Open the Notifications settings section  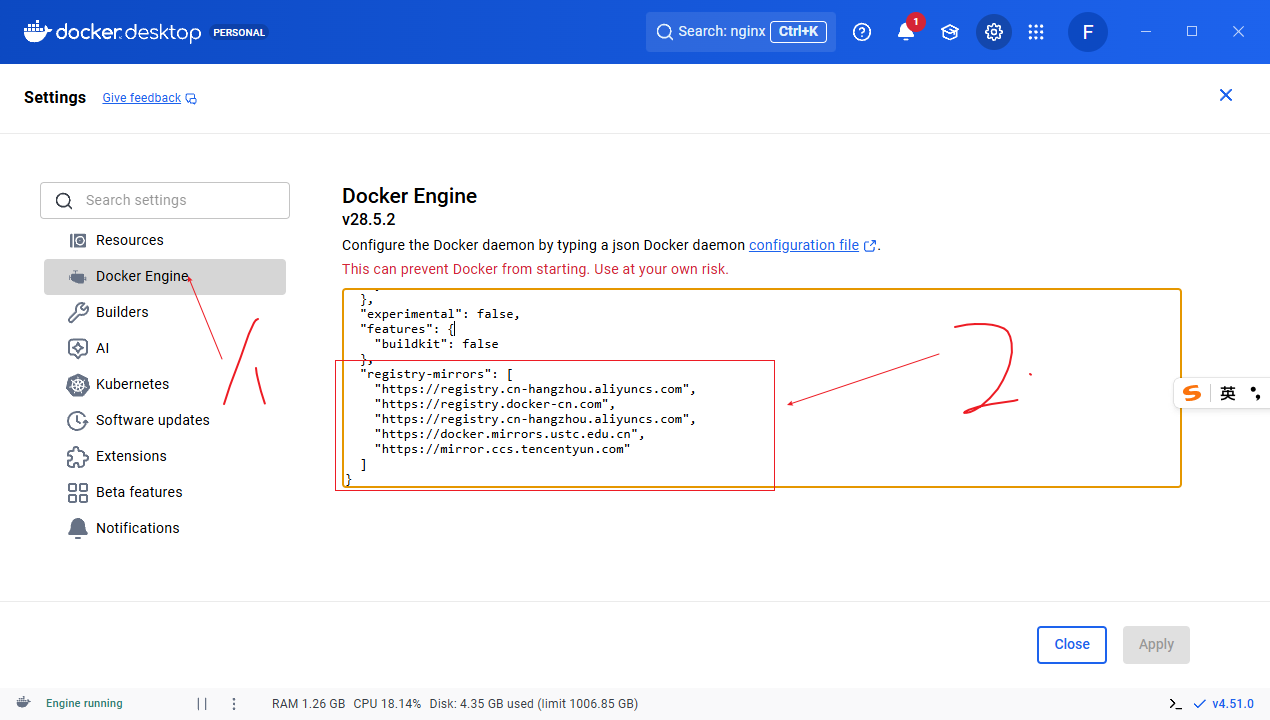[x=165, y=528]
